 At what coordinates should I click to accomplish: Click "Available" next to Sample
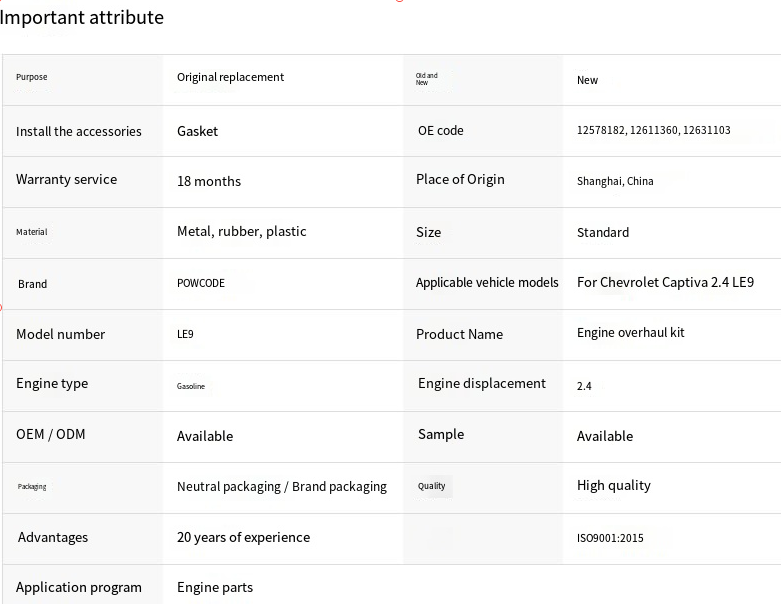pos(604,436)
